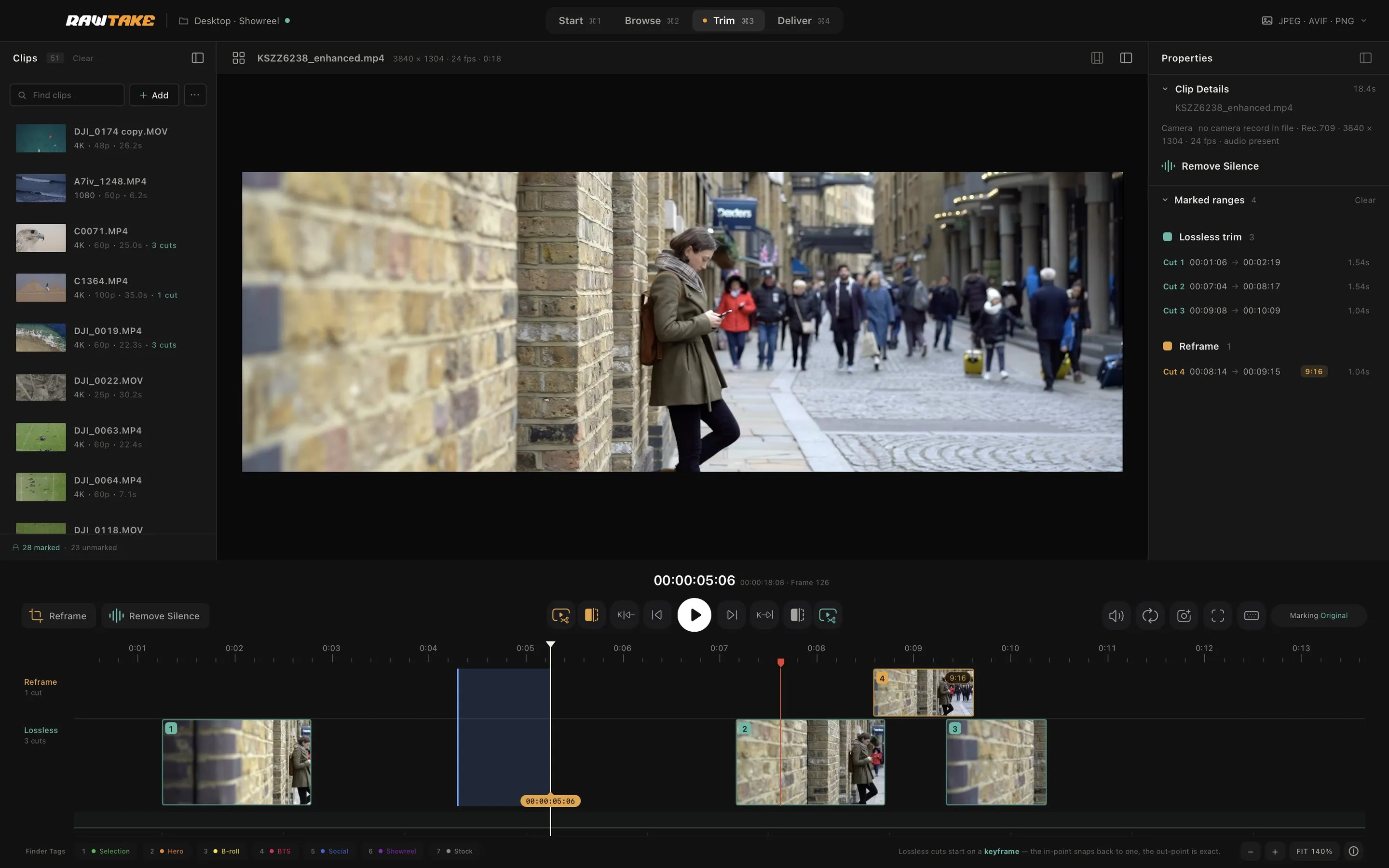Viewport: 1389px width, 868px height.
Task: Toggle loop playback
Action: coord(1150,616)
